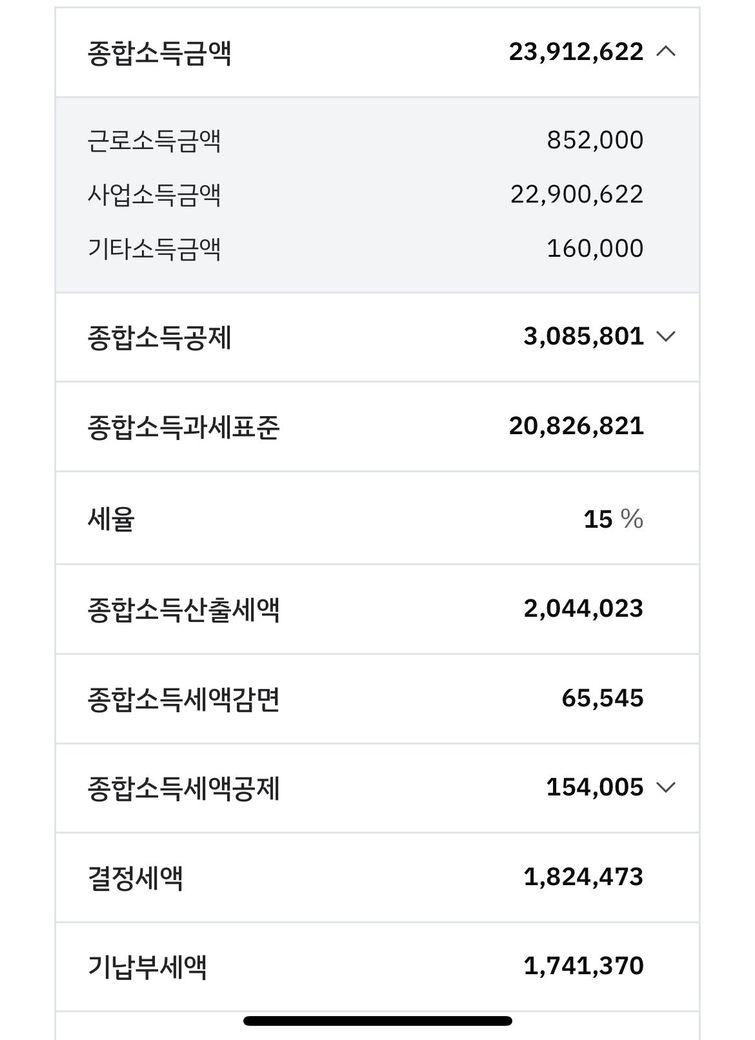755x1040 pixels.
Task: Collapse the 종합소득금액 section chevron
Action: [666, 52]
